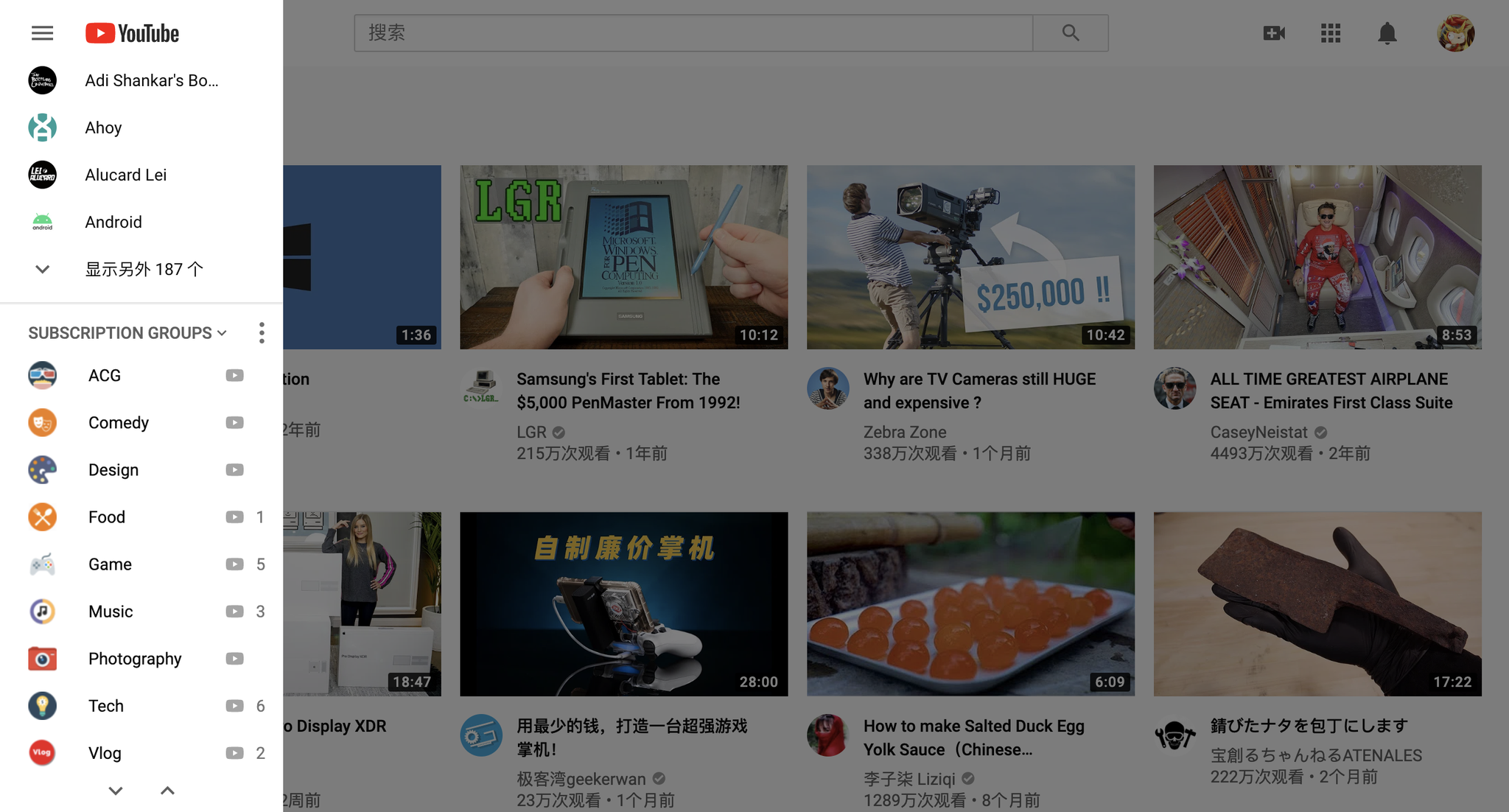Viewport: 1509px width, 812px height.
Task: Play all videos in the Food group
Action: [234, 517]
